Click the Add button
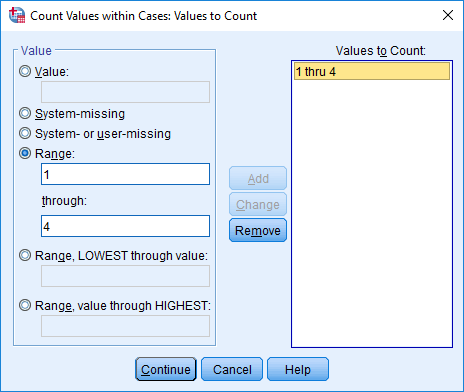Image resolution: width=464 pixels, height=392 pixels. (258, 178)
